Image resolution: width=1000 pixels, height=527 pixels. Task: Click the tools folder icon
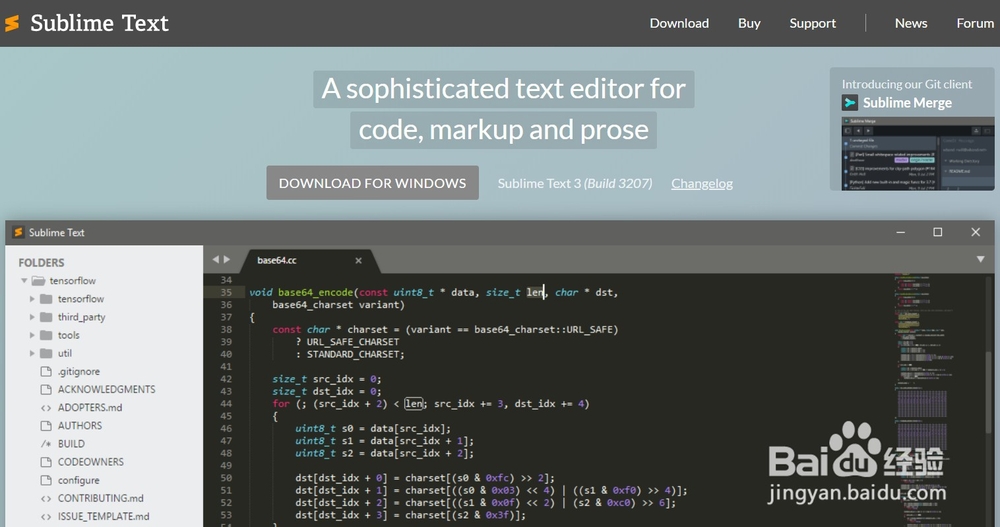[46, 335]
